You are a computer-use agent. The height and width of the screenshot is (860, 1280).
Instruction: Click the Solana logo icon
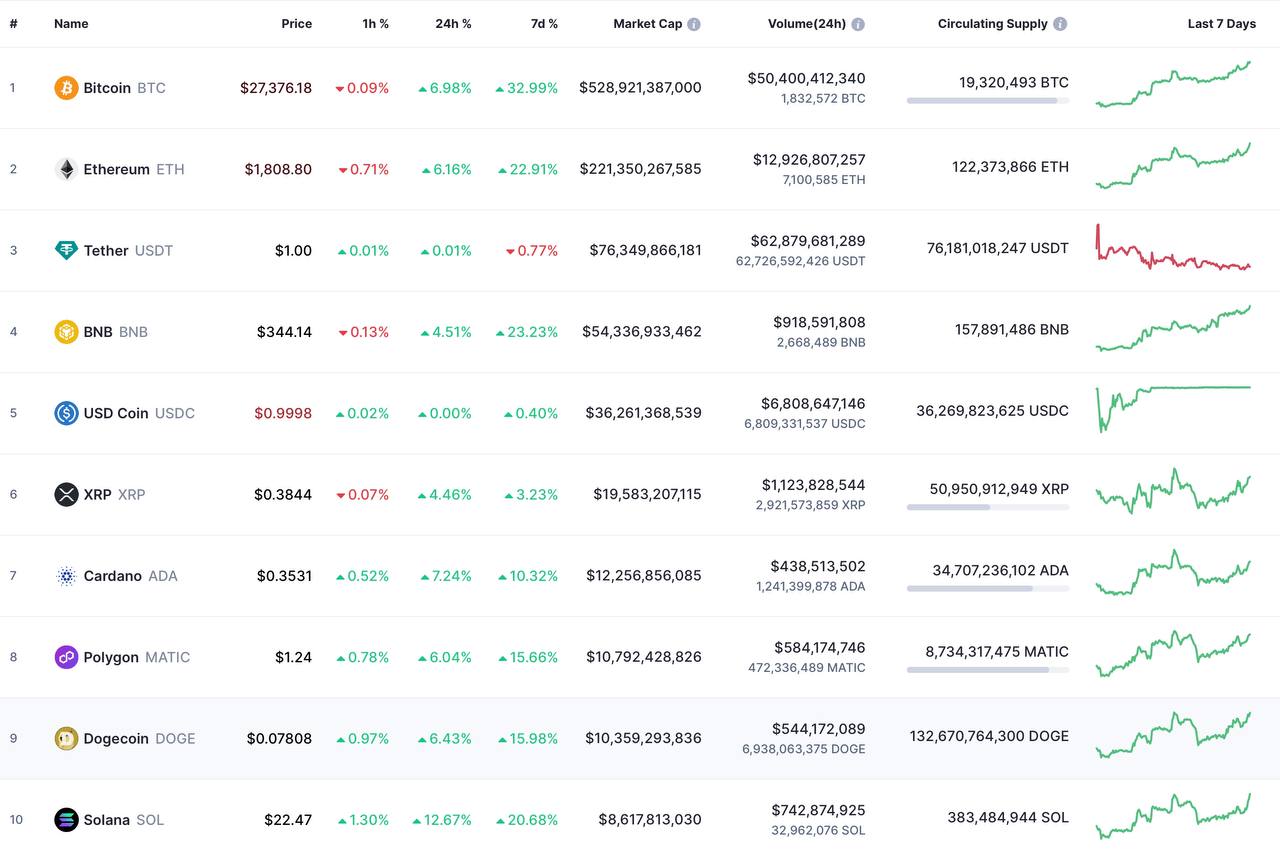pyautogui.click(x=66, y=820)
